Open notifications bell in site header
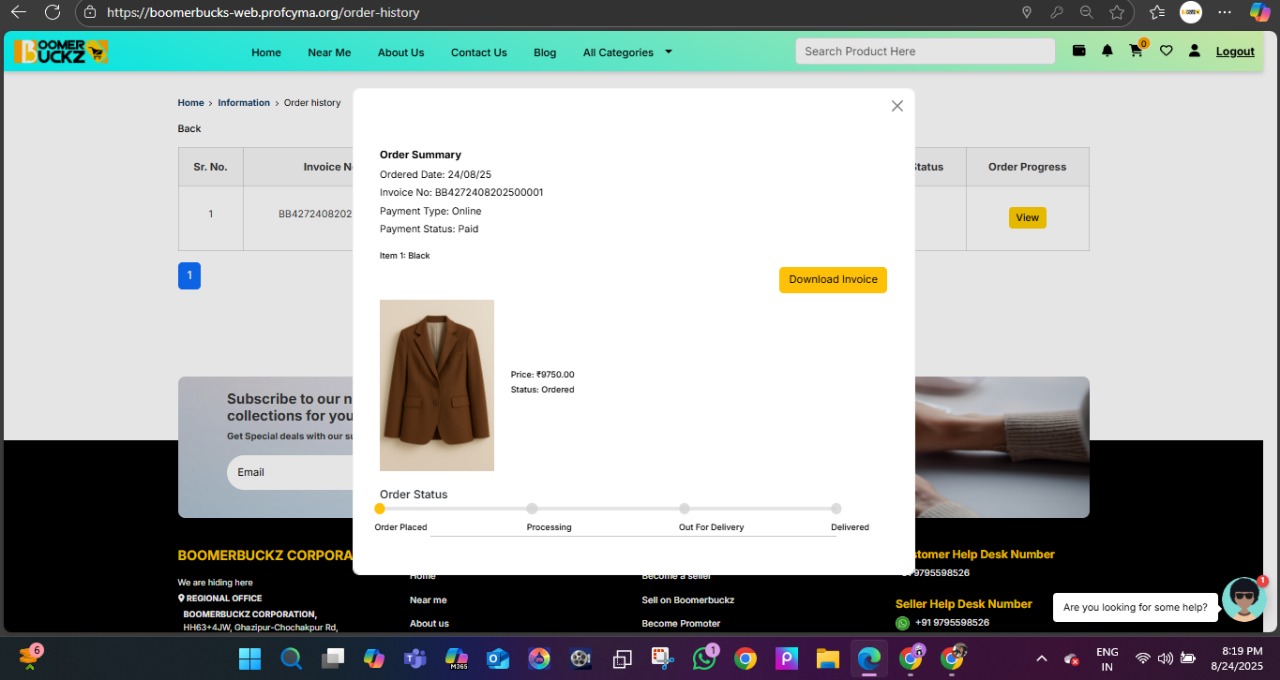 tap(1107, 51)
